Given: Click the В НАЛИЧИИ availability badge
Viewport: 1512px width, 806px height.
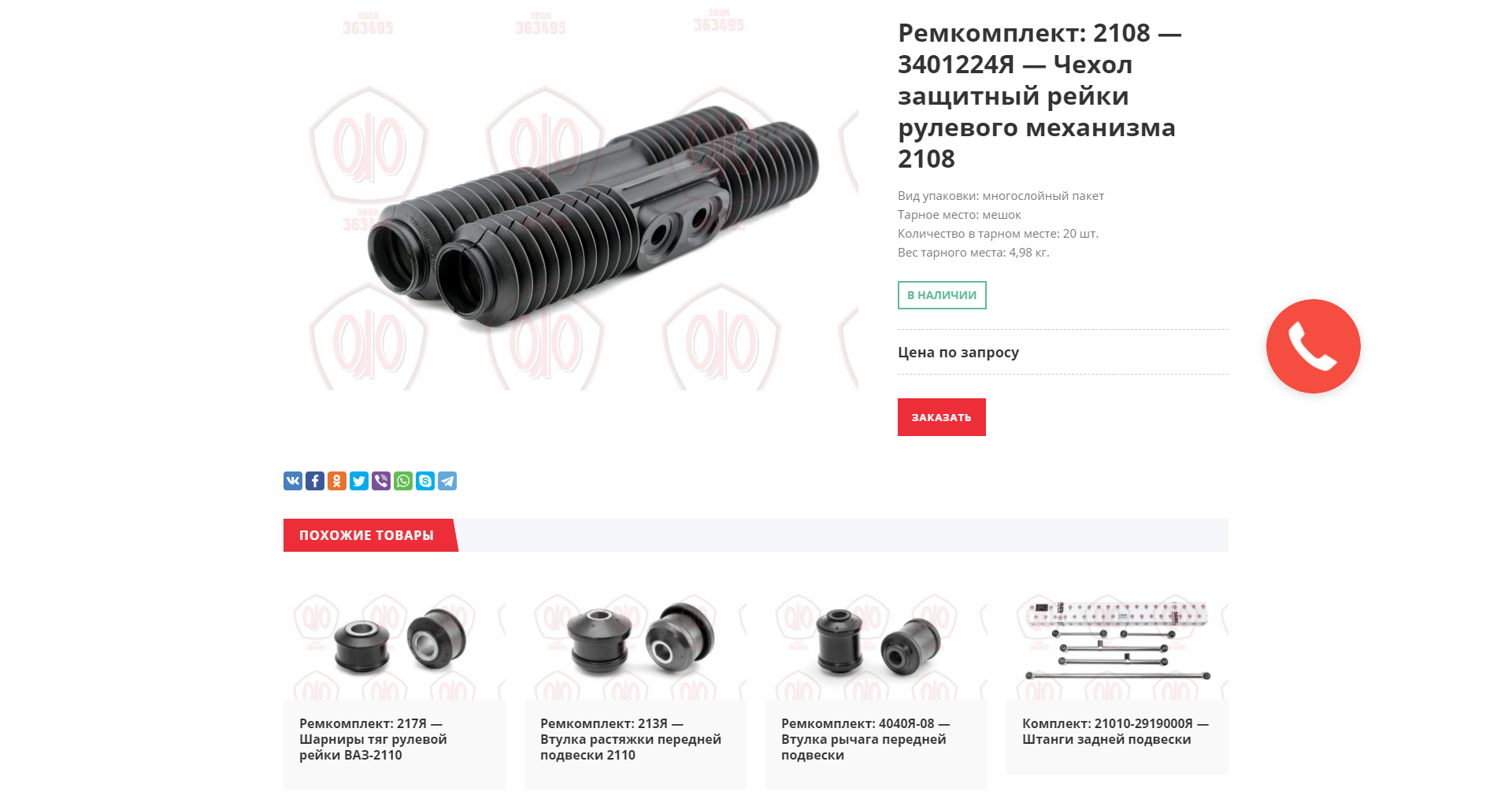Looking at the screenshot, I should [x=942, y=295].
